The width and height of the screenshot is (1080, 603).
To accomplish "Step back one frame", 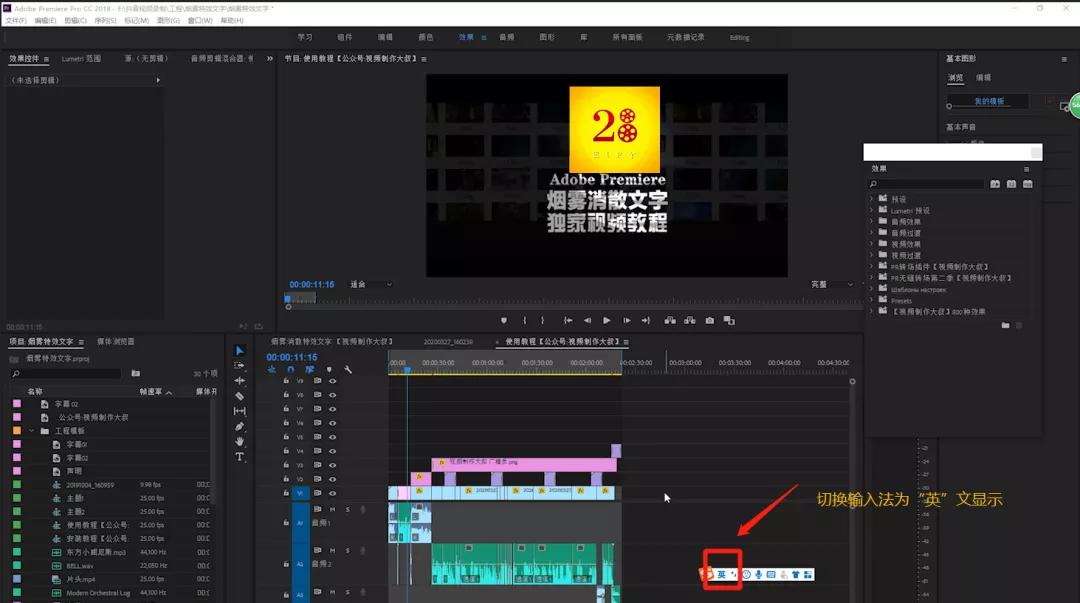I will 588,320.
